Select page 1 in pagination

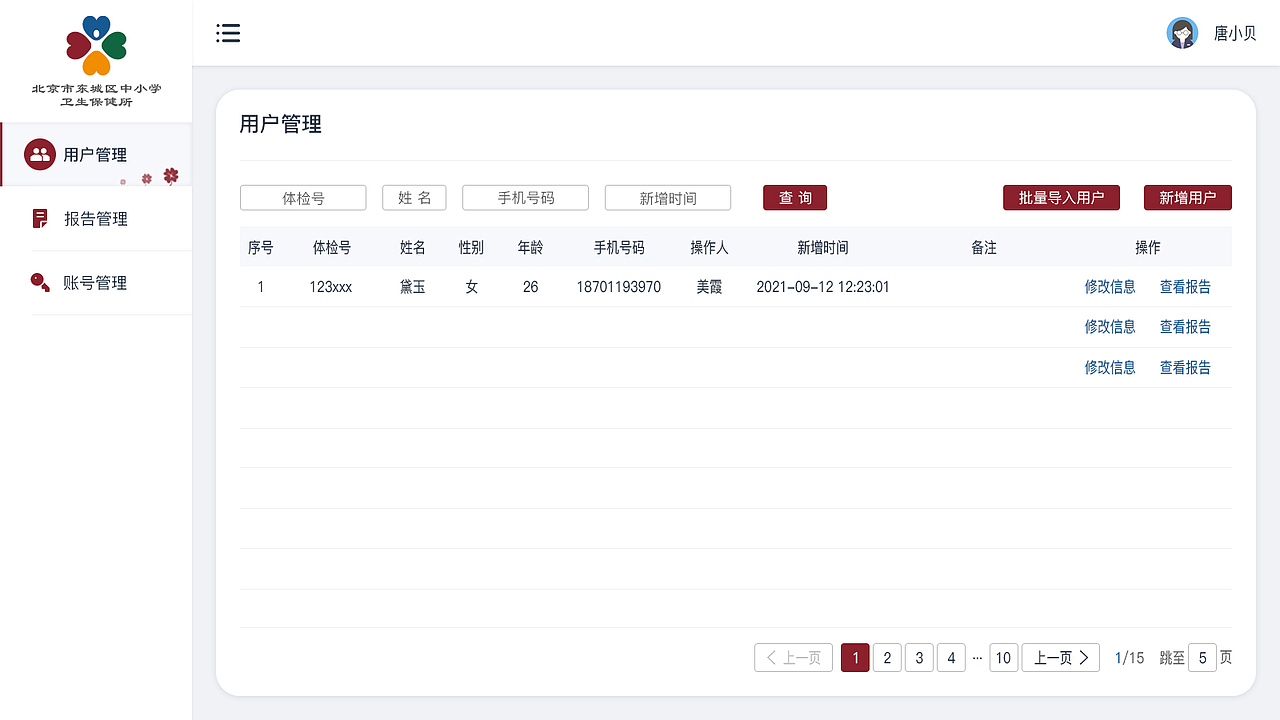click(x=855, y=657)
